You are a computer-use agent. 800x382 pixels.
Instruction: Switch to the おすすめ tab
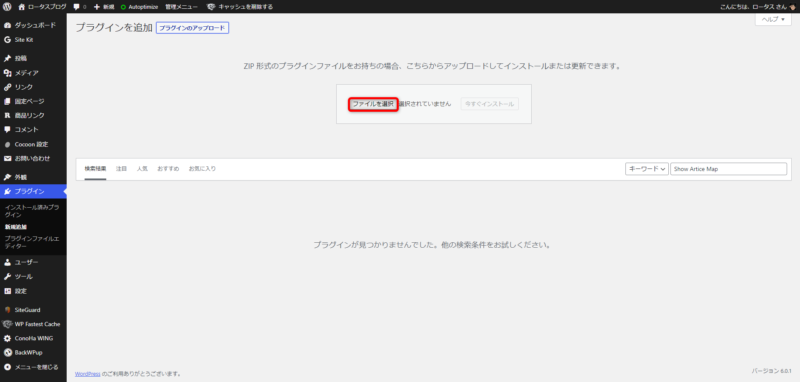click(x=168, y=169)
